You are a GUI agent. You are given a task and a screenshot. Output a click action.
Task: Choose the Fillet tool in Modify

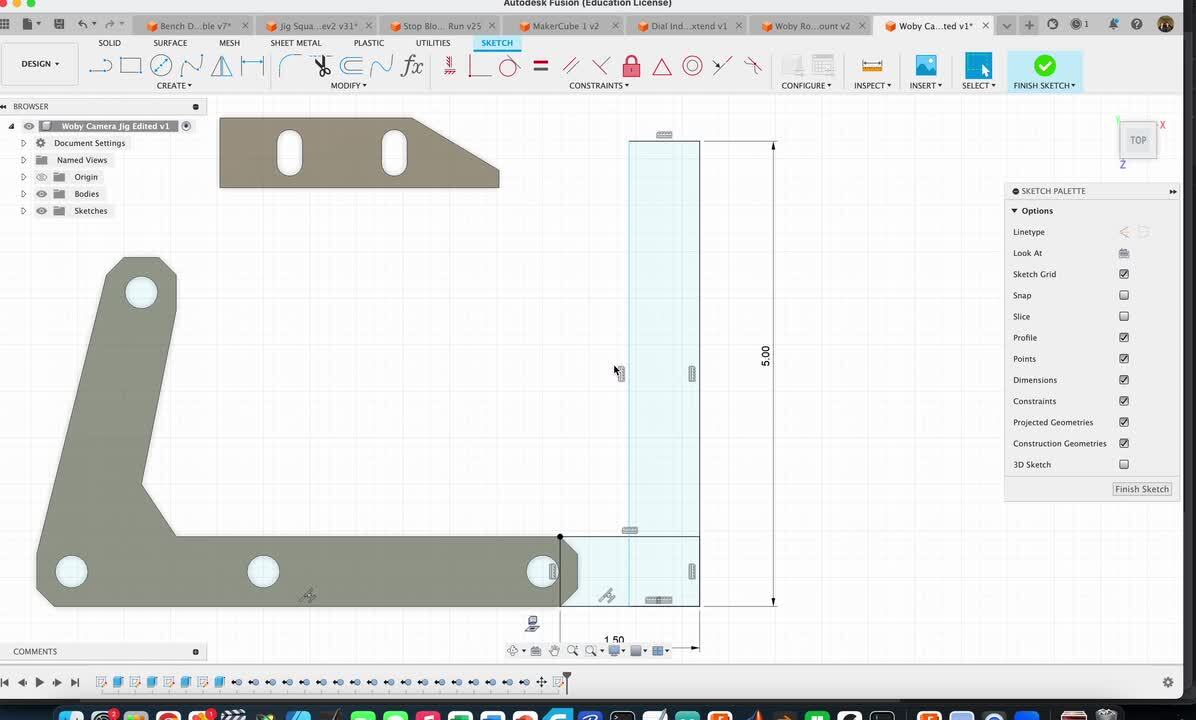click(x=290, y=66)
